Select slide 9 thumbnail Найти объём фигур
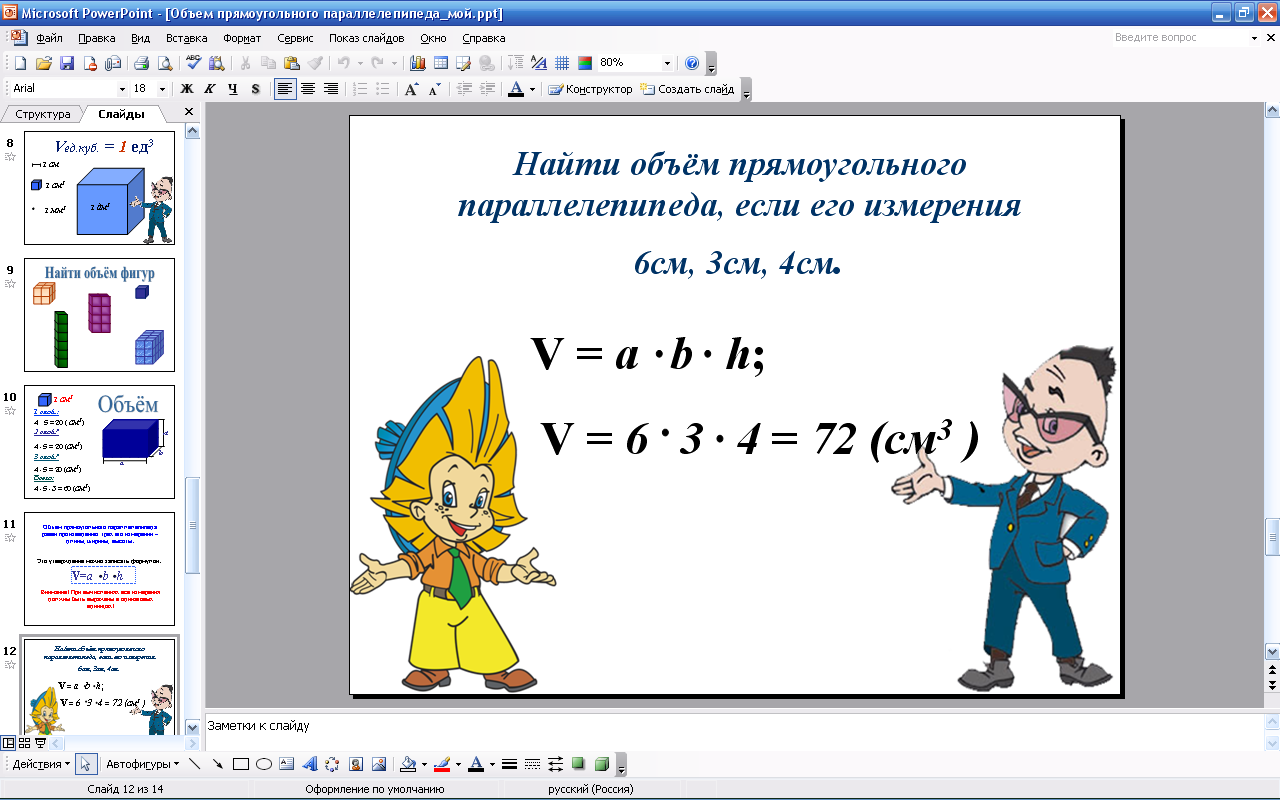This screenshot has width=1280, height=800. (99, 315)
